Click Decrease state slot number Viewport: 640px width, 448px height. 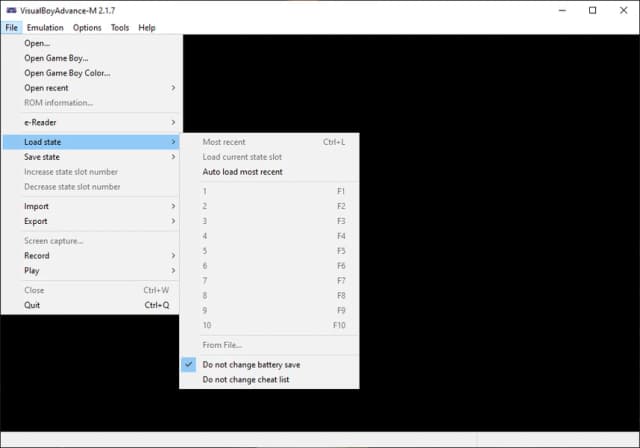tap(91, 187)
